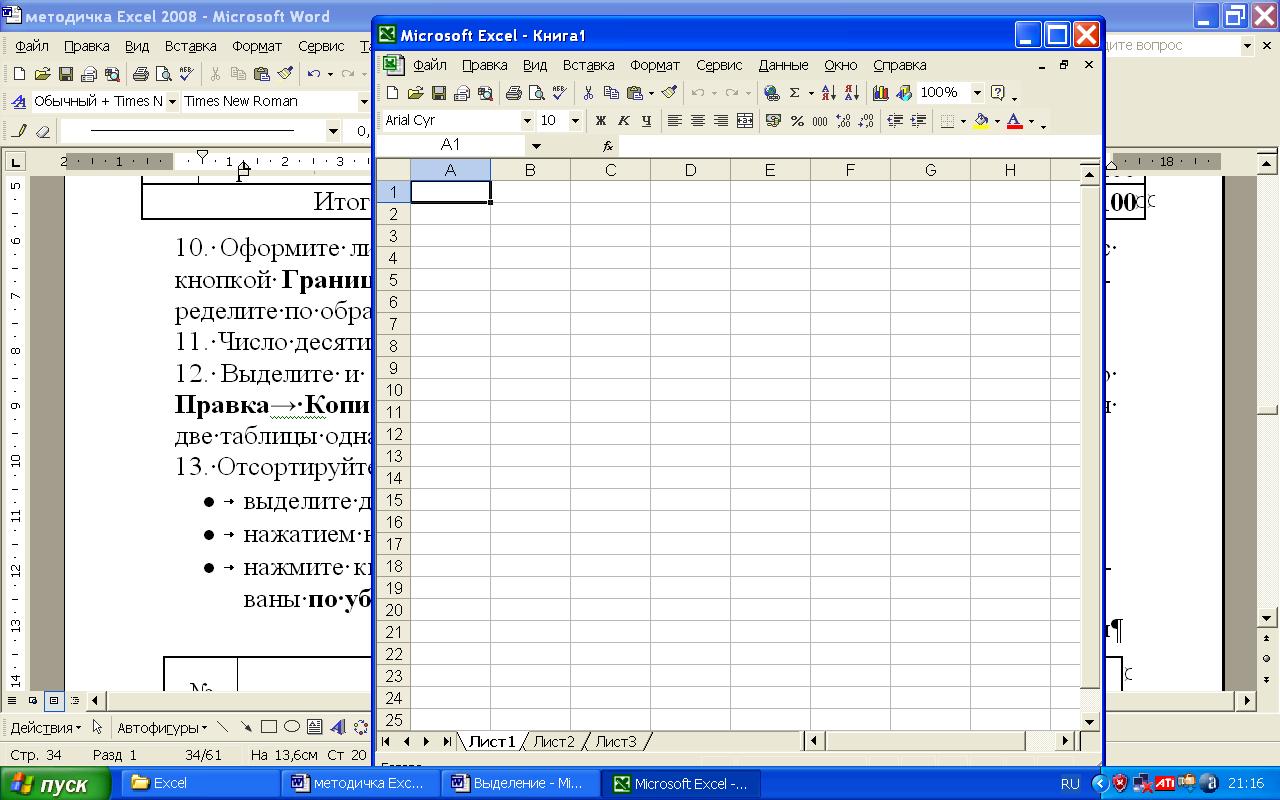
Task: Switch Word to print layout view
Action: (54, 701)
